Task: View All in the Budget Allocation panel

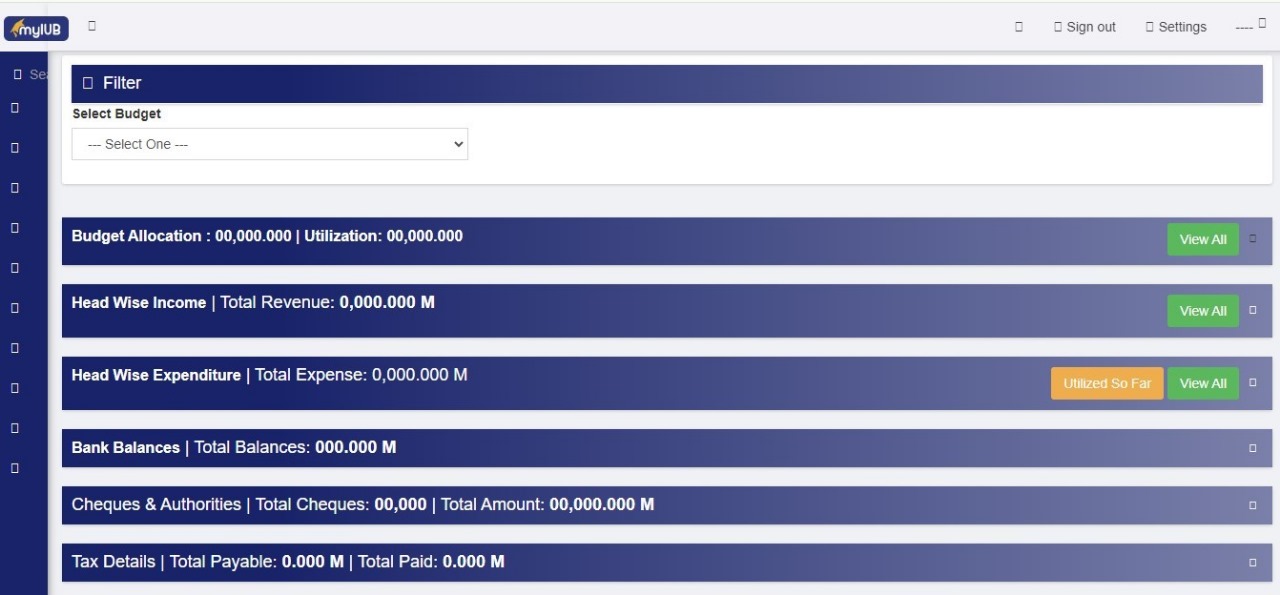Action: (x=1203, y=239)
